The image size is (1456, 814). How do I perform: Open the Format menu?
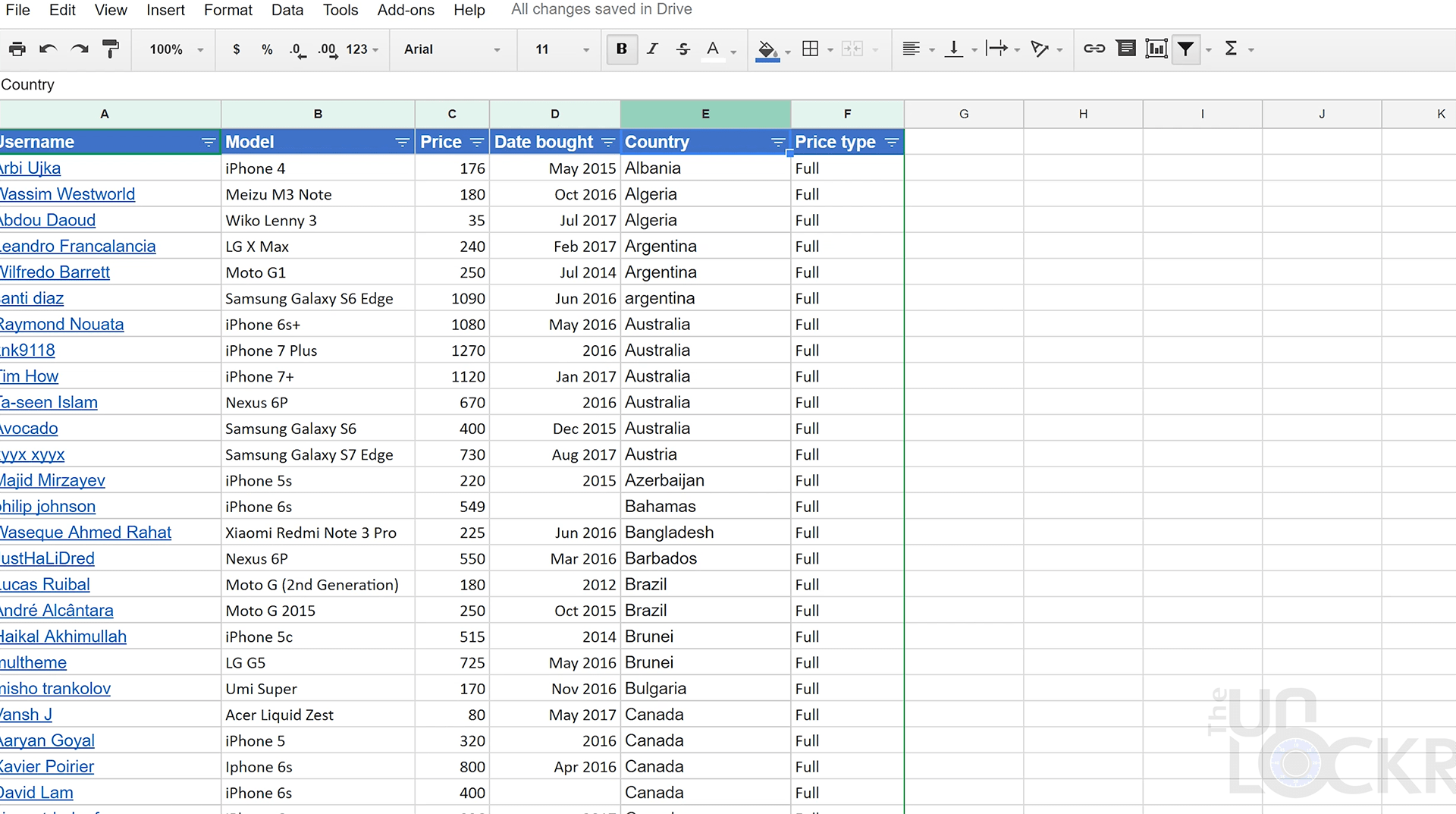[x=228, y=10]
